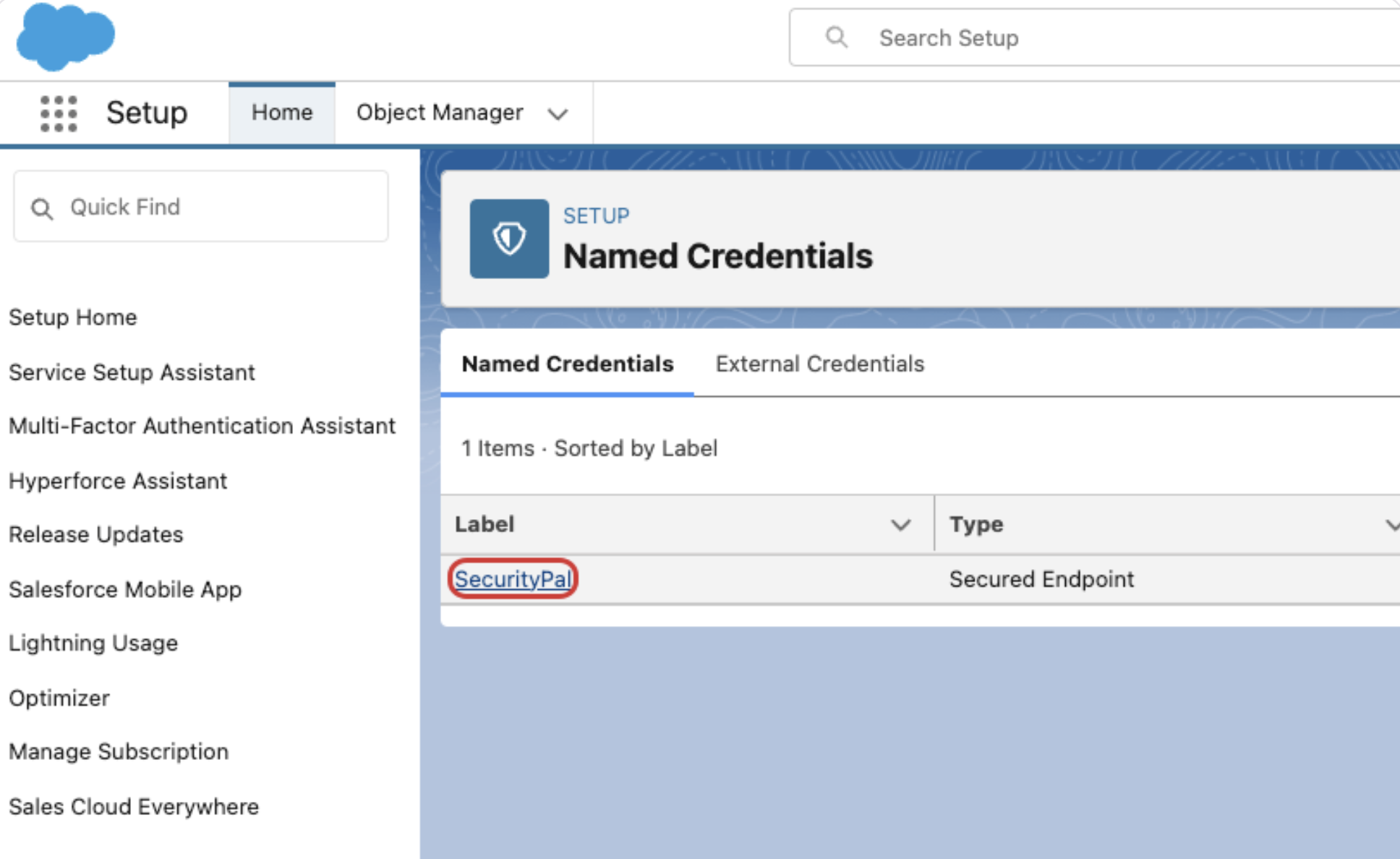Viewport: 1400px width, 859px height.
Task: Click the Named Credentials shield icon
Action: click(509, 239)
